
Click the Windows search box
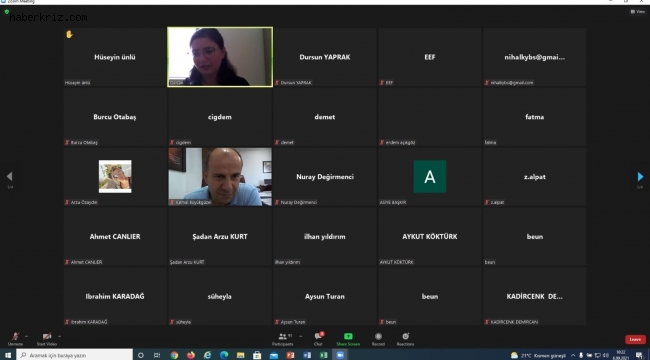point(75,355)
